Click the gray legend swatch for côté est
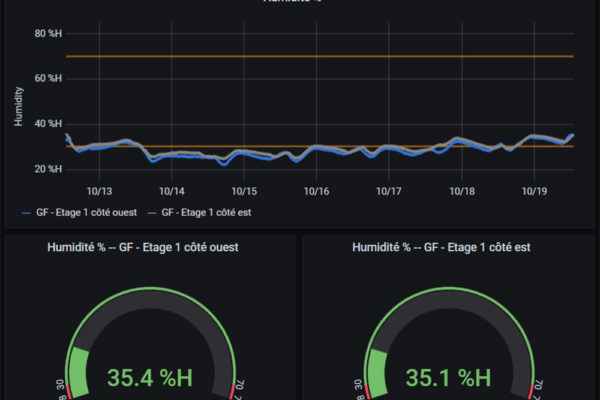 [152, 213]
